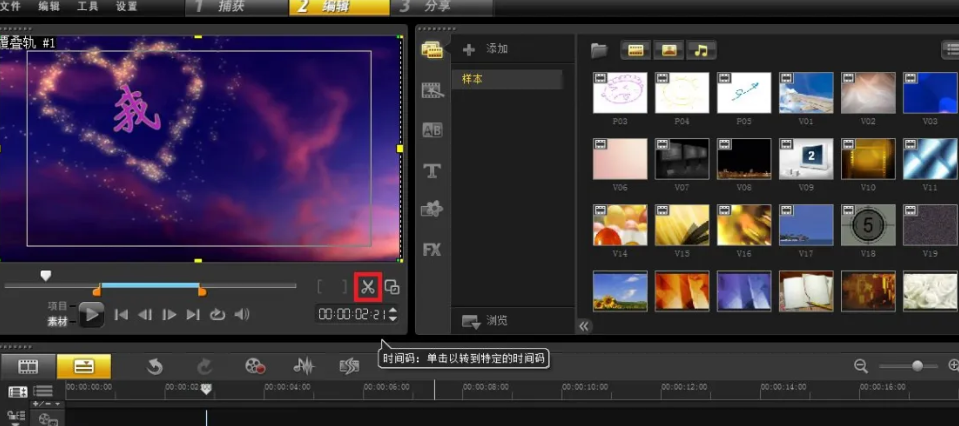Click the timeline zoom in magnifier

(953, 366)
